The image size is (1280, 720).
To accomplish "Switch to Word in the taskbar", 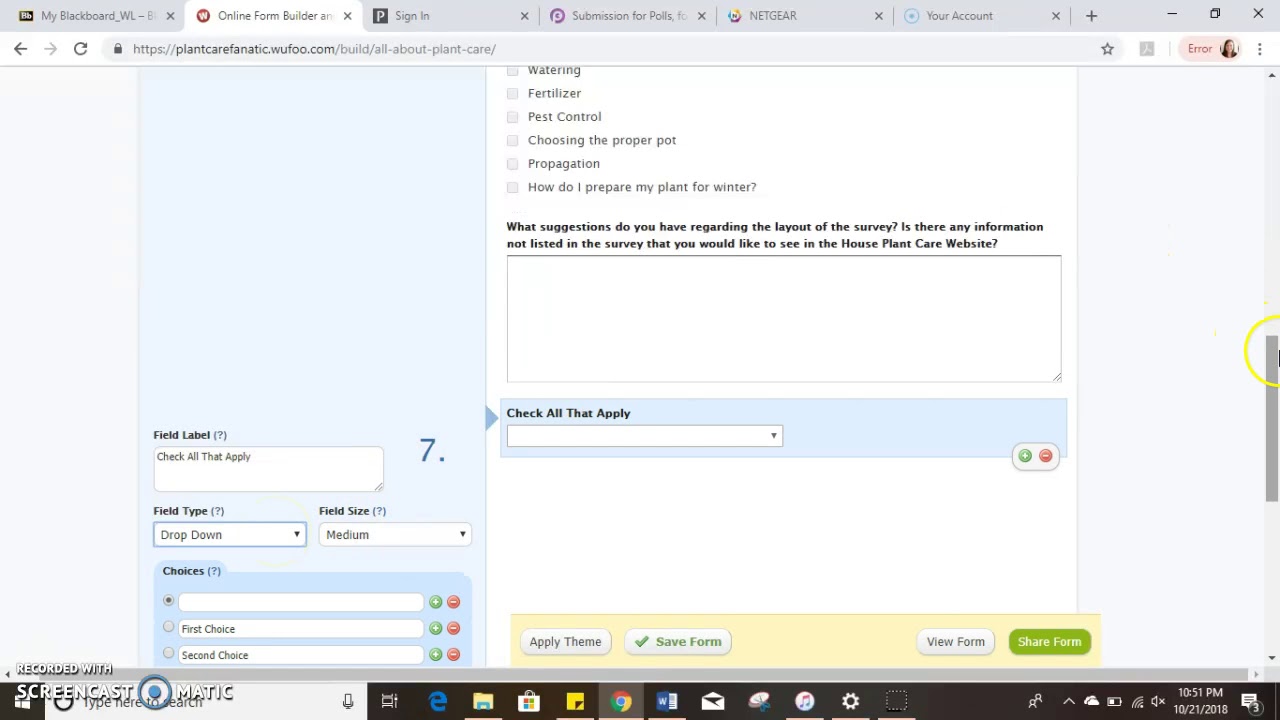I will (667, 702).
